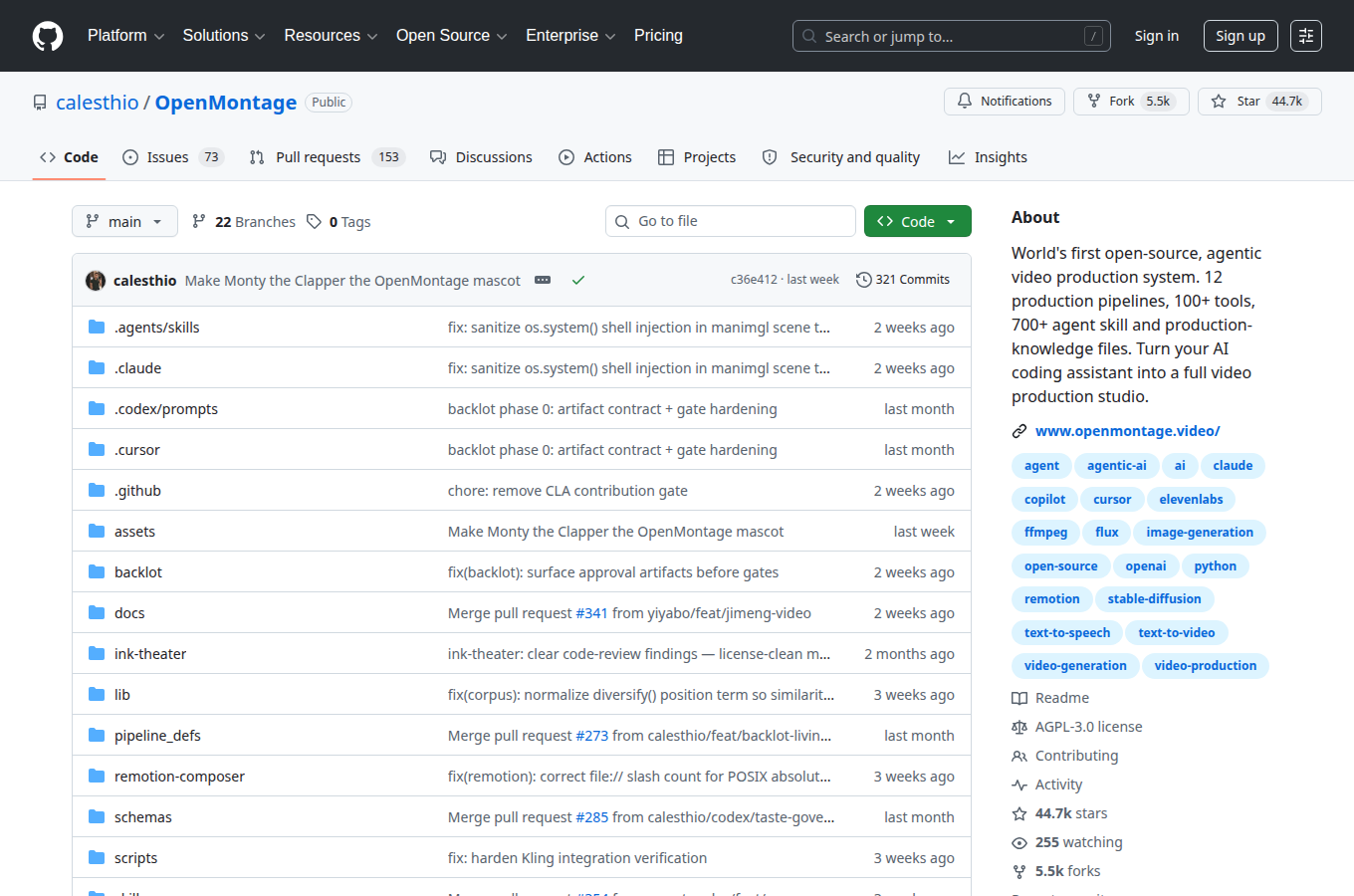Expand the Resources menu

point(331,36)
